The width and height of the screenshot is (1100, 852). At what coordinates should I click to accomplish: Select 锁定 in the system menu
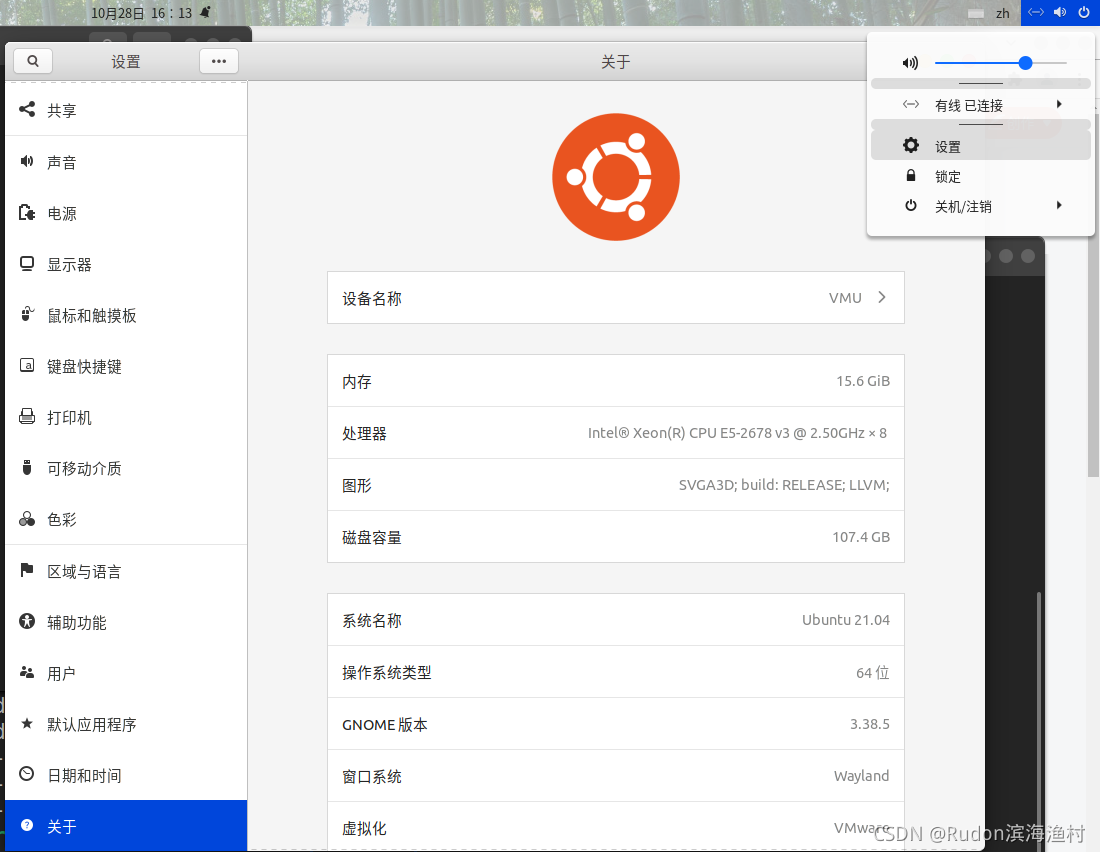(981, 176)
